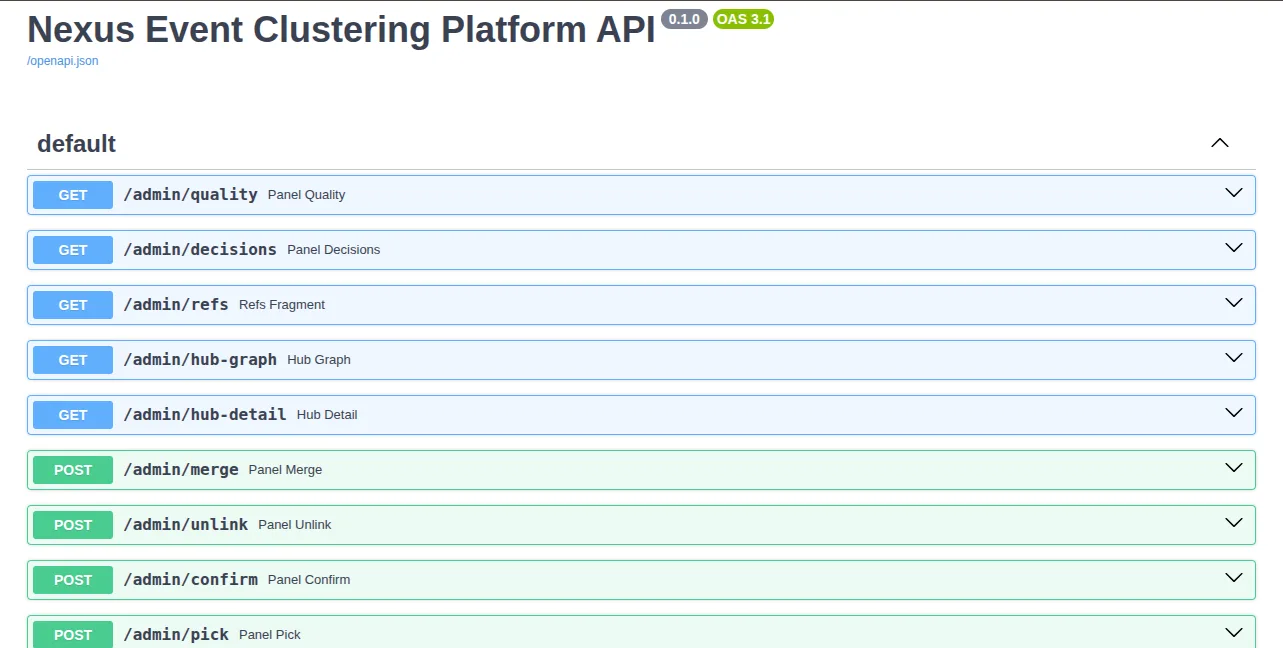
Task: Expand the /admin/decisions row chevron
Action: click(x=1234, y=248)
